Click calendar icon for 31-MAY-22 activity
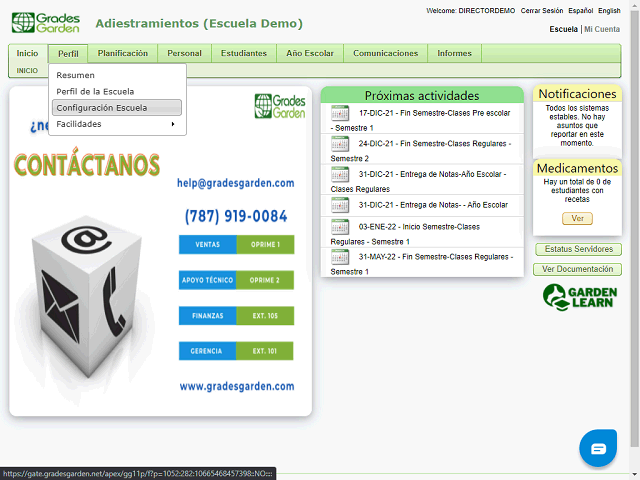Screen dimensions: 640x480 point(340,257)
